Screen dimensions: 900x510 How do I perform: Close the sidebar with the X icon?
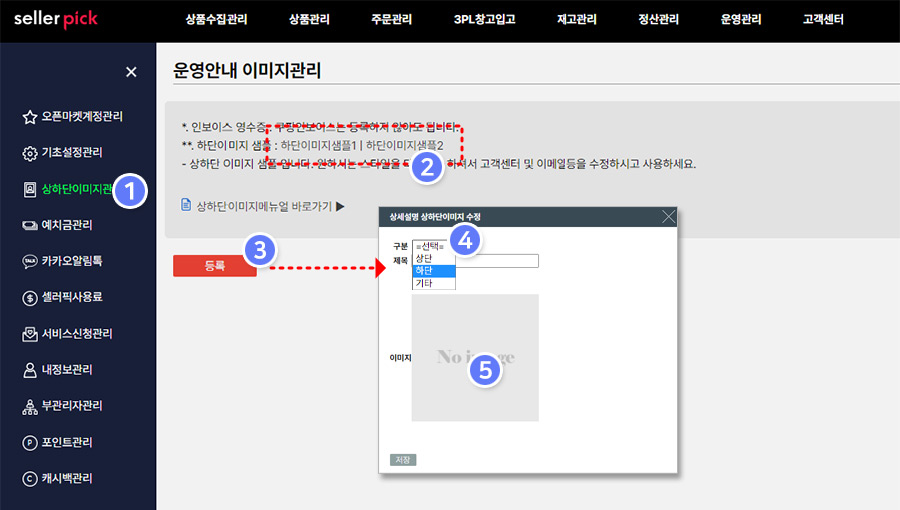pos(131,71)
